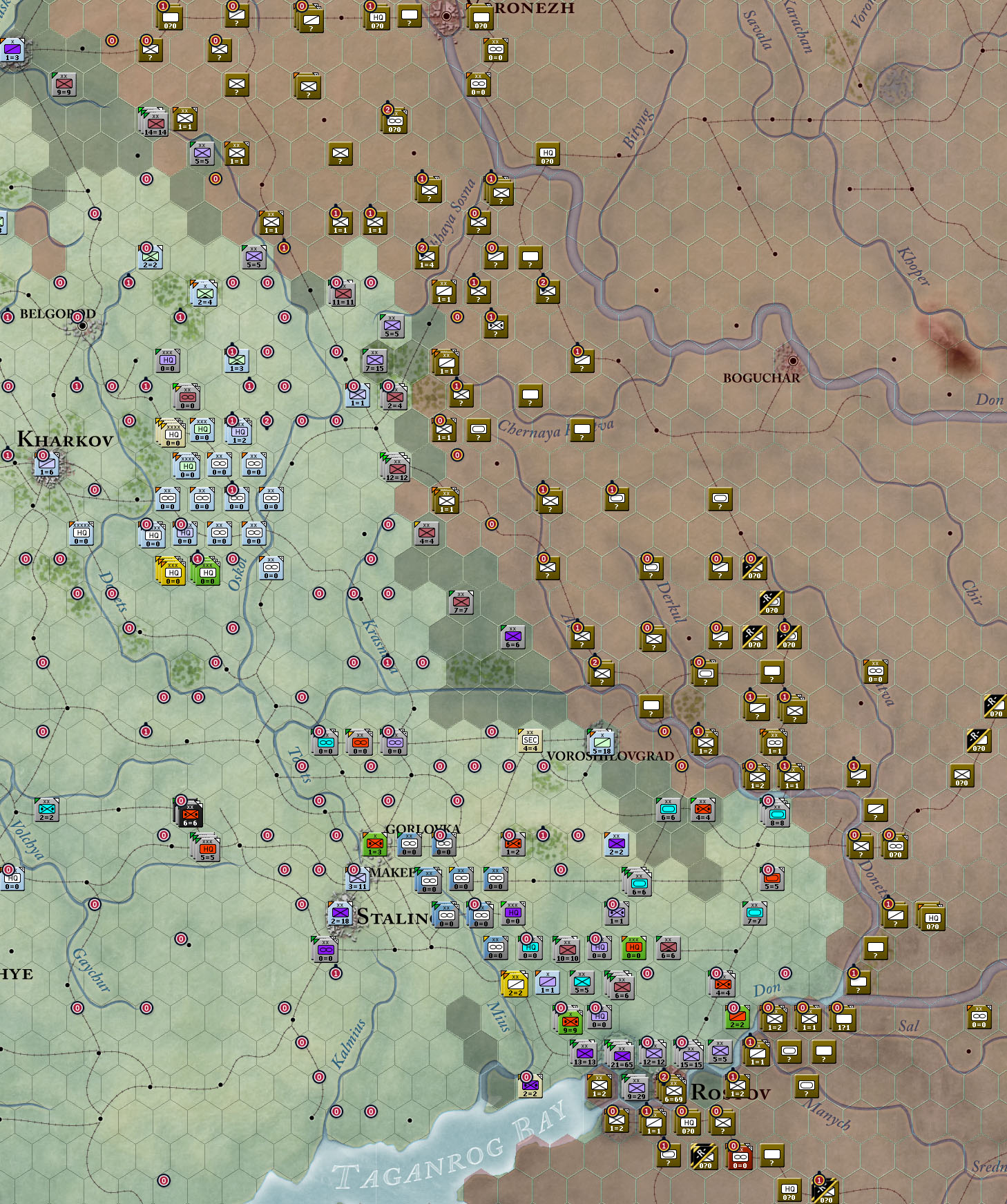Click the SEC 4=4 security unit
Image resolution: width=1007 pixels, height=1204 pixels.
[530, 740]
